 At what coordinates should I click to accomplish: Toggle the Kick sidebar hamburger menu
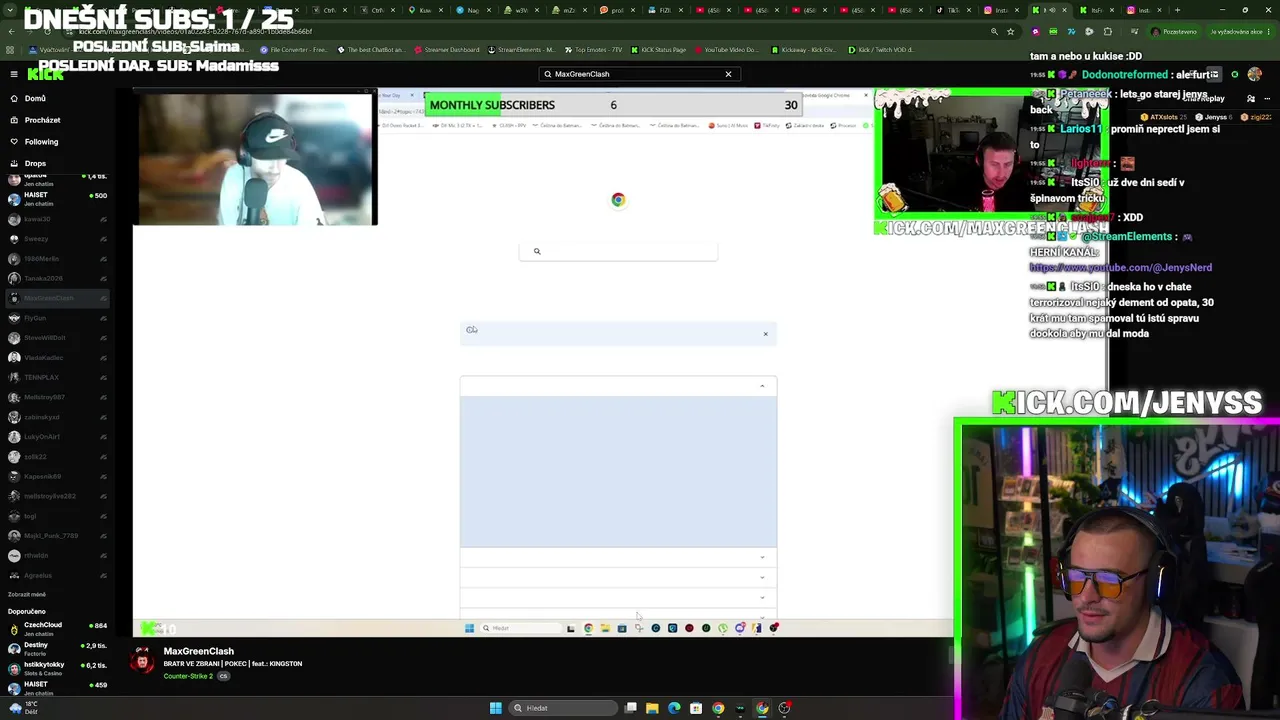14,74
